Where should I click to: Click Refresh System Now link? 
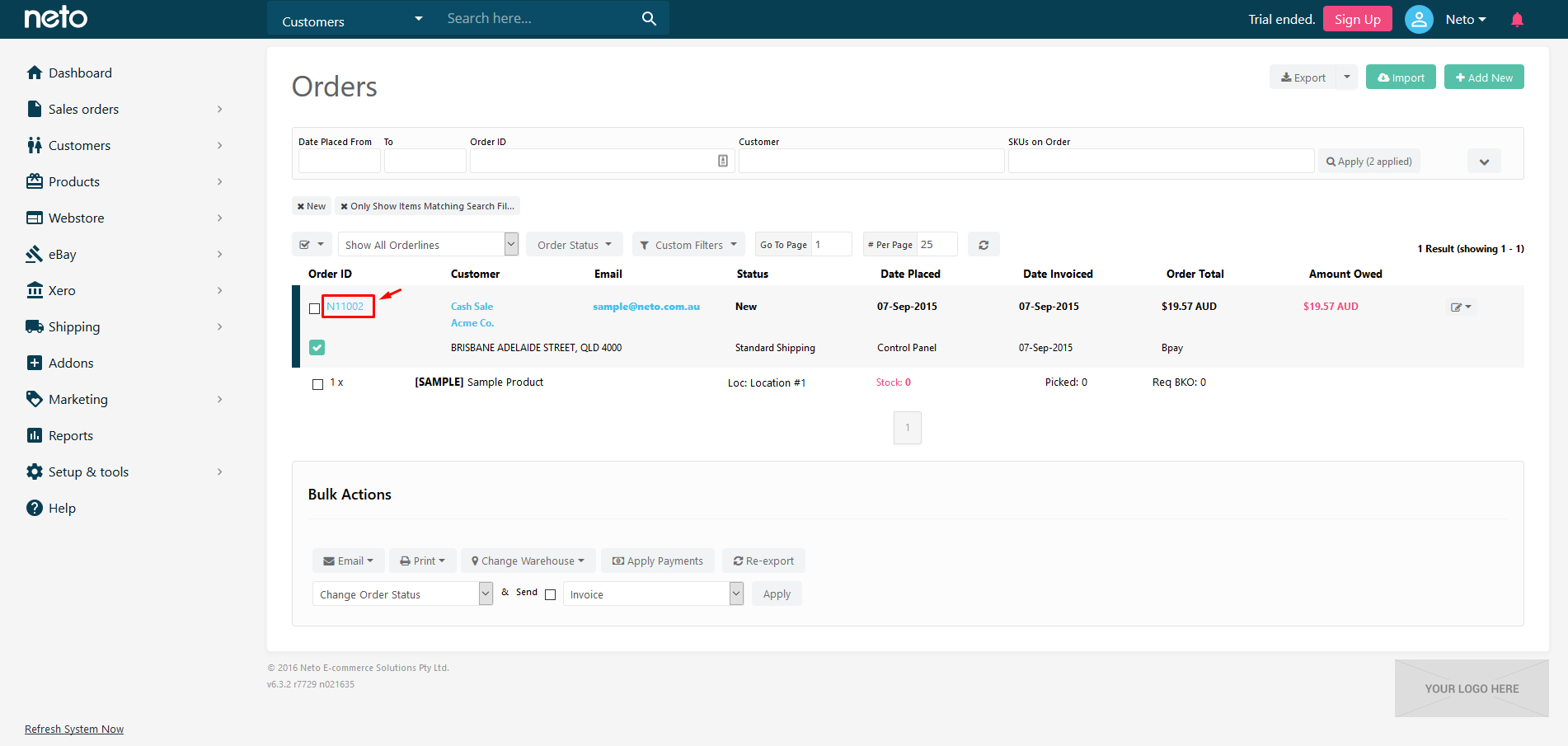click(x=74, y=730)
